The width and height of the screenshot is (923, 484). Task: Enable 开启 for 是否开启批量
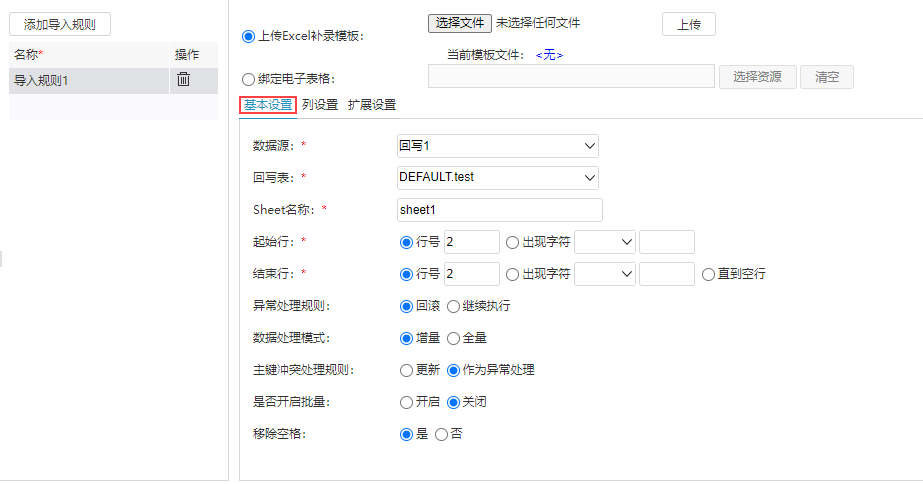tap(406, 402)
